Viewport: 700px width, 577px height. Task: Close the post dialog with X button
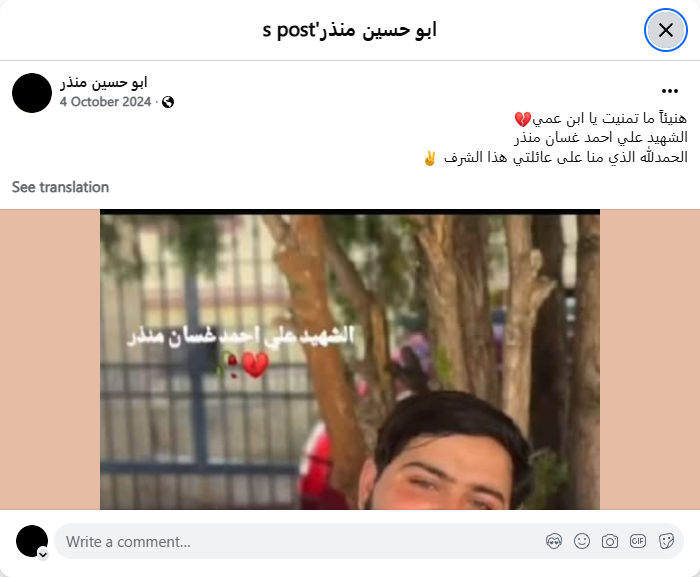[666, 30]
